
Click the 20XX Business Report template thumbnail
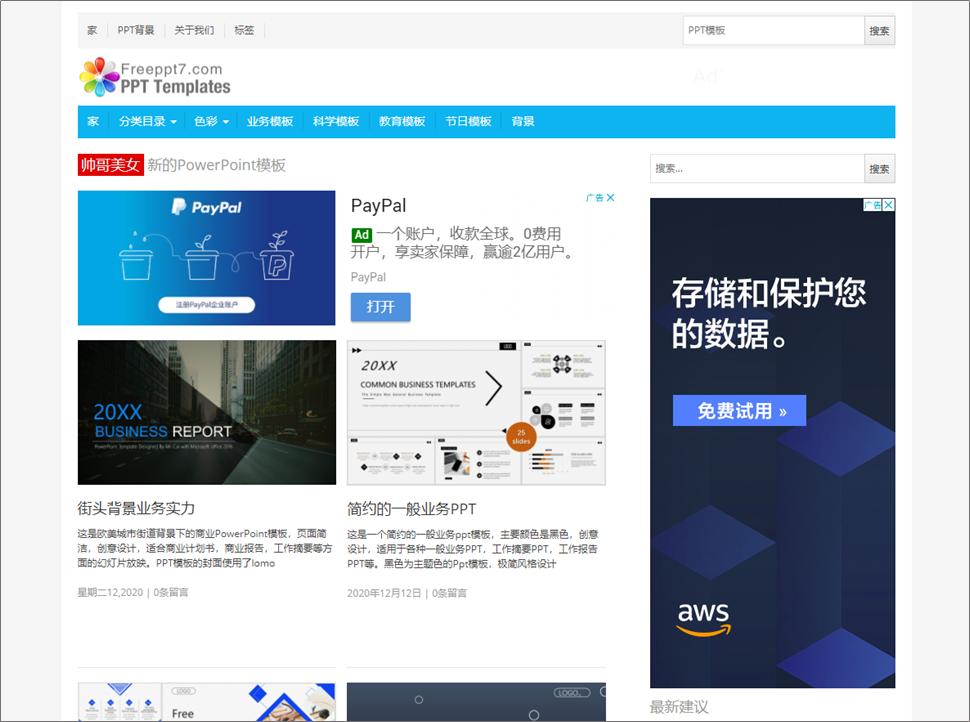pyautogui.click(x=206, y=413)
